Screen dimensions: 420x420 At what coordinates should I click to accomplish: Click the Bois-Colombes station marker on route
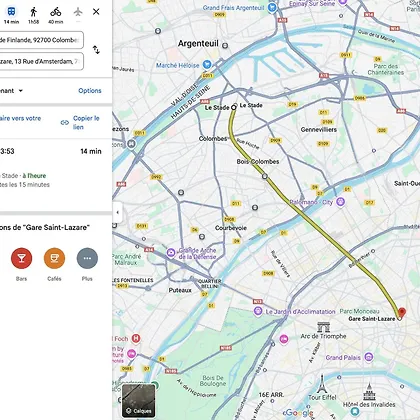(x=265, y=176)
